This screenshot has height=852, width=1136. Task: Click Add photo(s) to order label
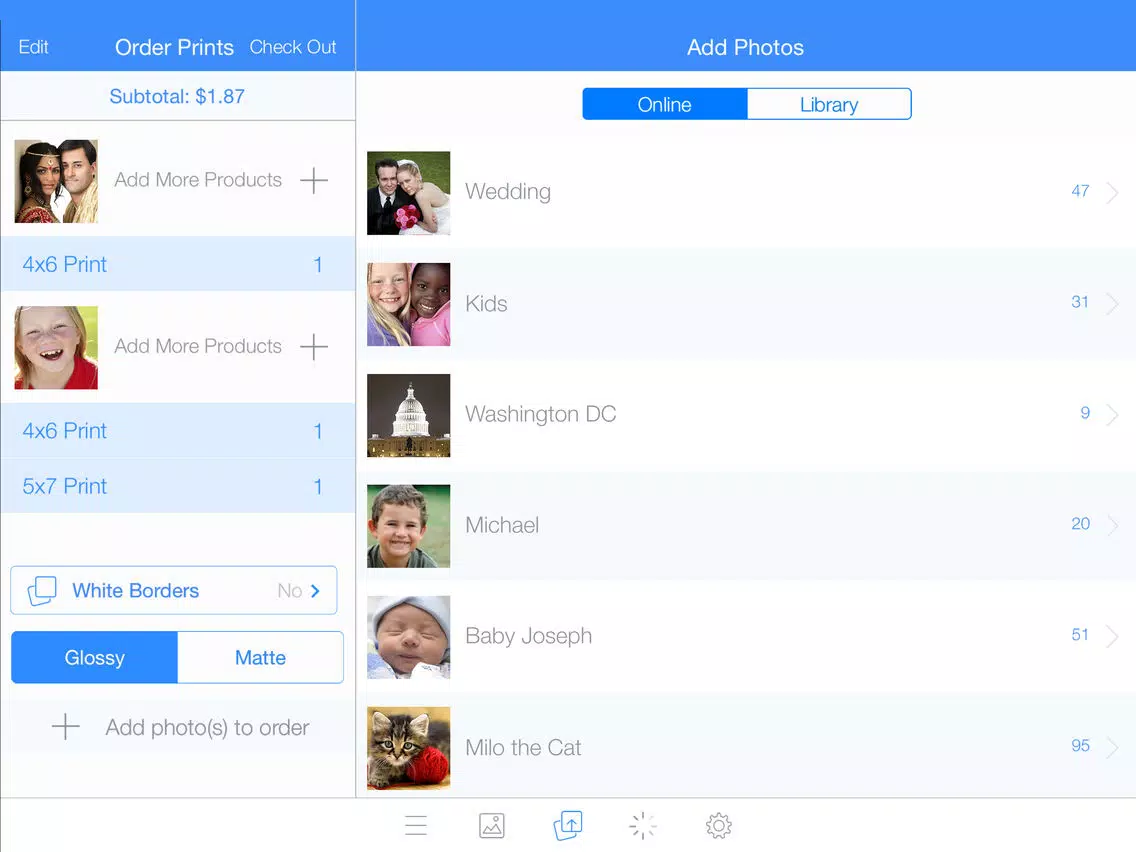click(x=207, y=727)
